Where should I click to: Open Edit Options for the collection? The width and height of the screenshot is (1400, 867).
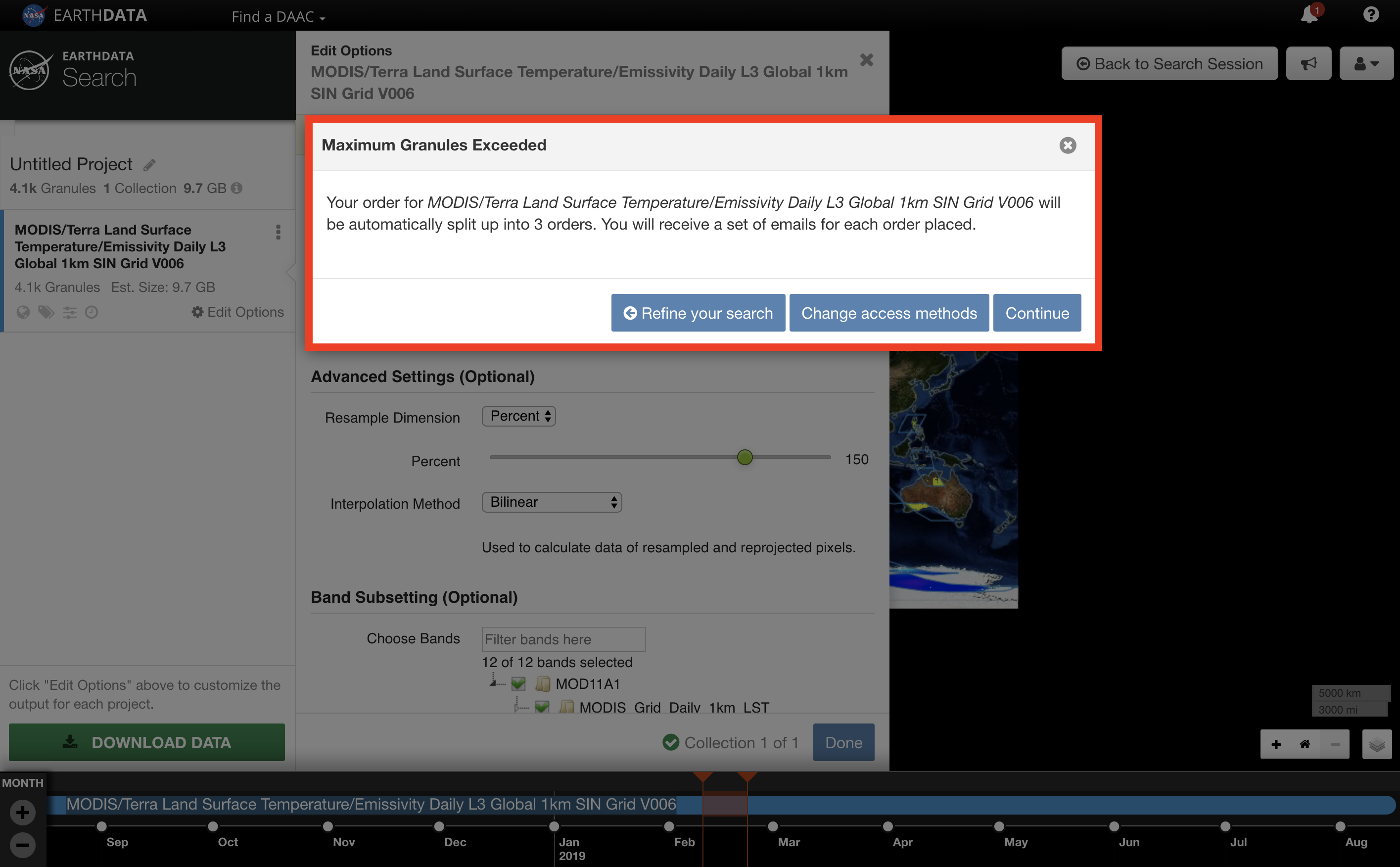coord(237,312)
